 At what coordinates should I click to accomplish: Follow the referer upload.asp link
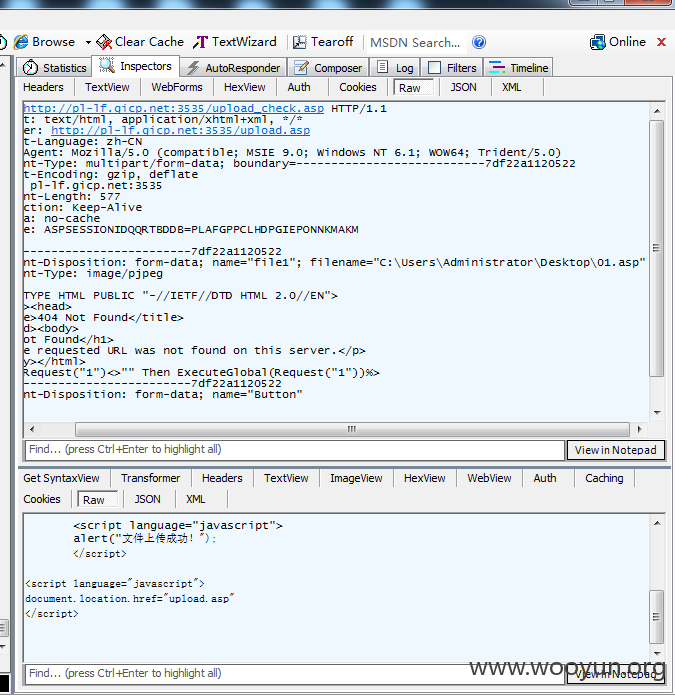pos(180,130)
